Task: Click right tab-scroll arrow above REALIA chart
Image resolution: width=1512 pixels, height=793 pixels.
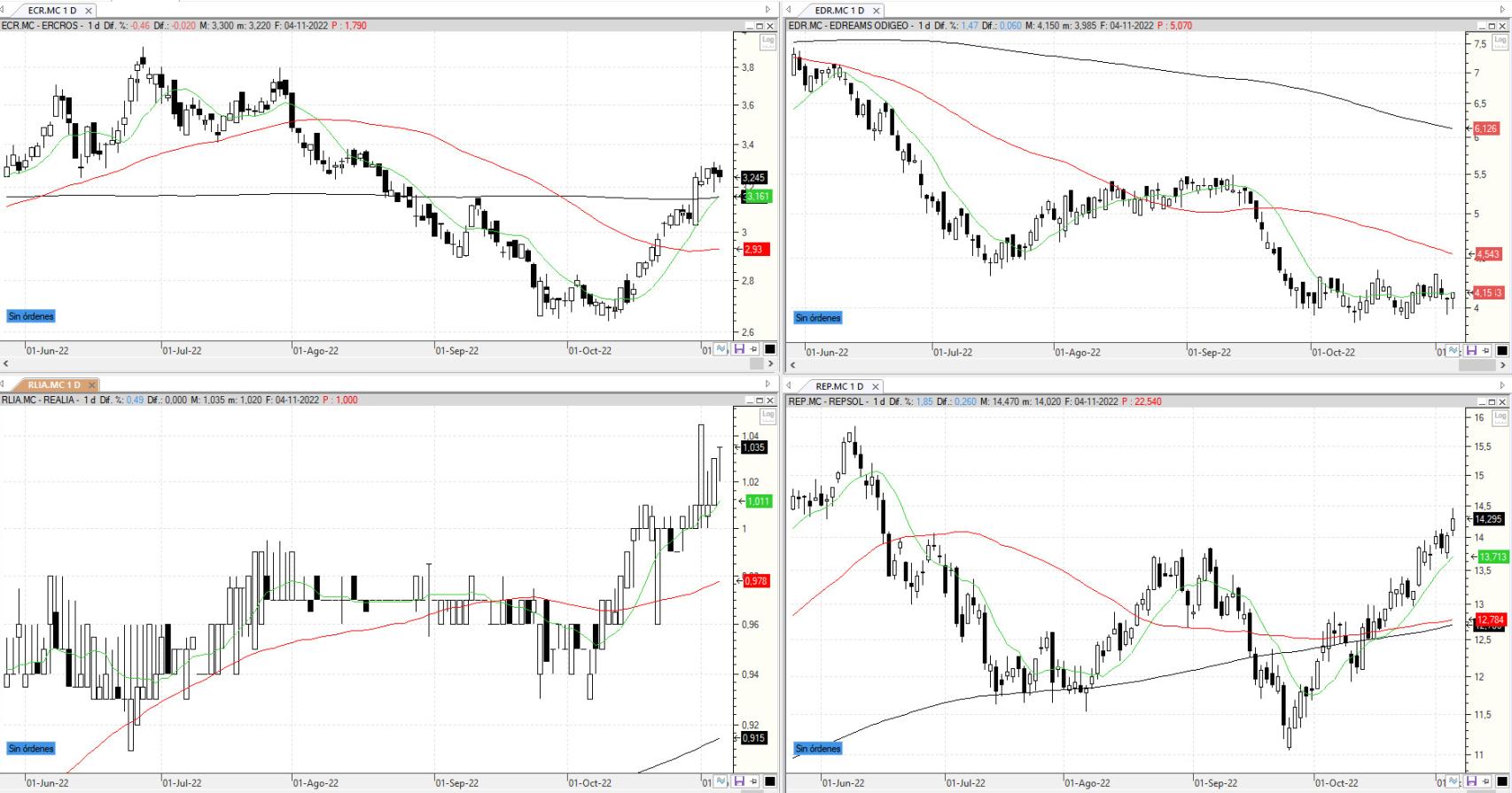Action: pyautogui.click(x=768, y=385)
